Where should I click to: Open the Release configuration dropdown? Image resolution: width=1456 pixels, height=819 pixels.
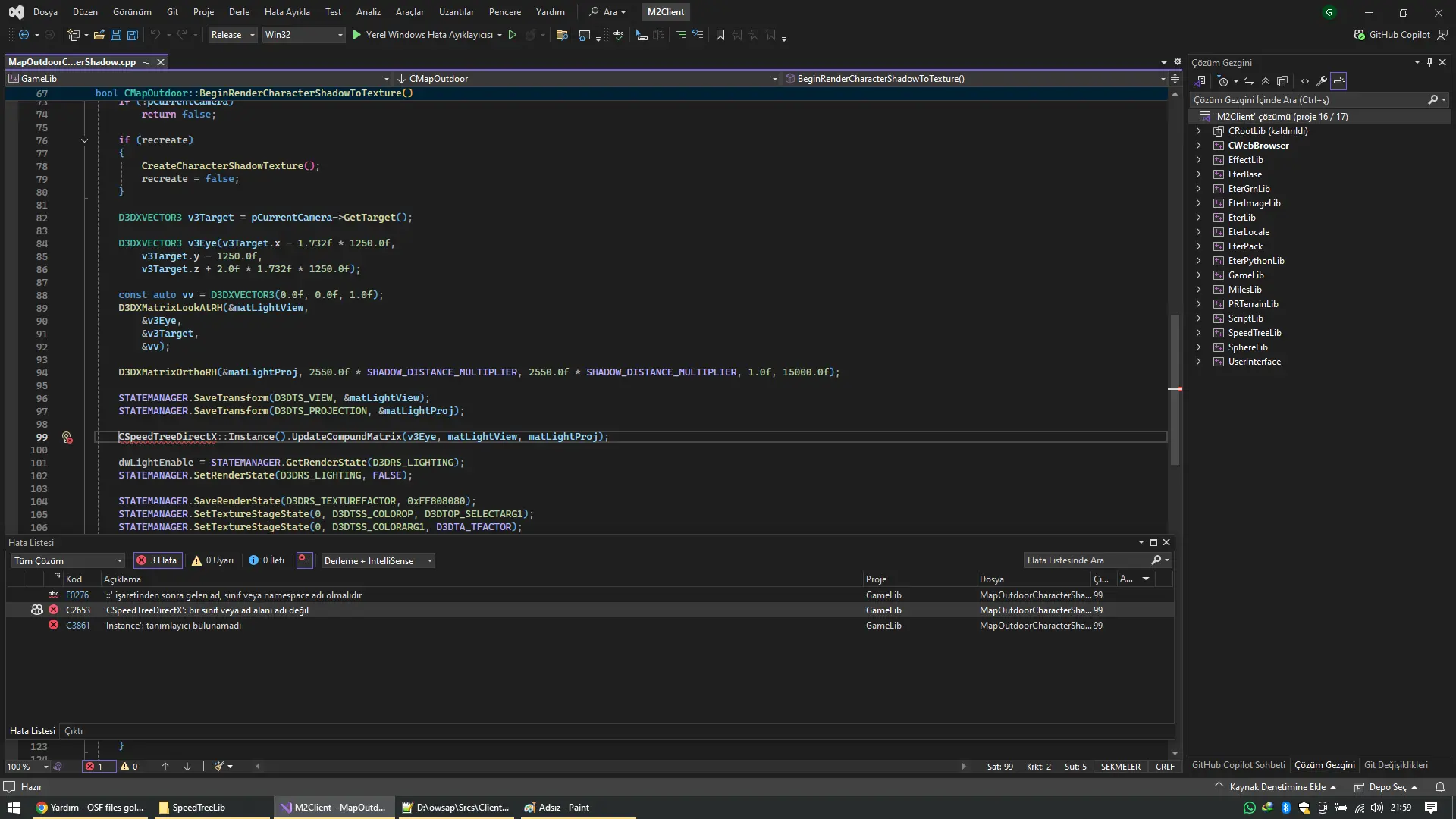[233, 35]
